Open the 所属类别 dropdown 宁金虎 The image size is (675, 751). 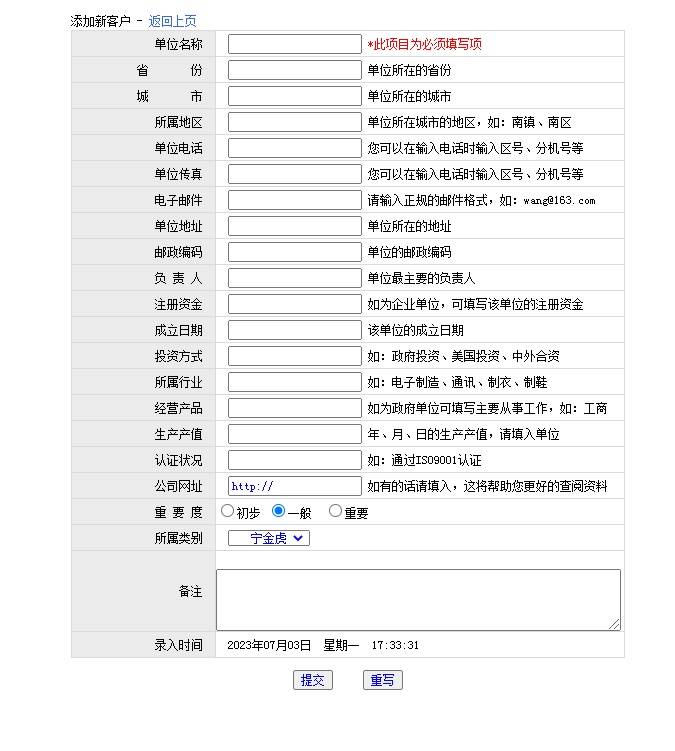[x=269, y=538]
